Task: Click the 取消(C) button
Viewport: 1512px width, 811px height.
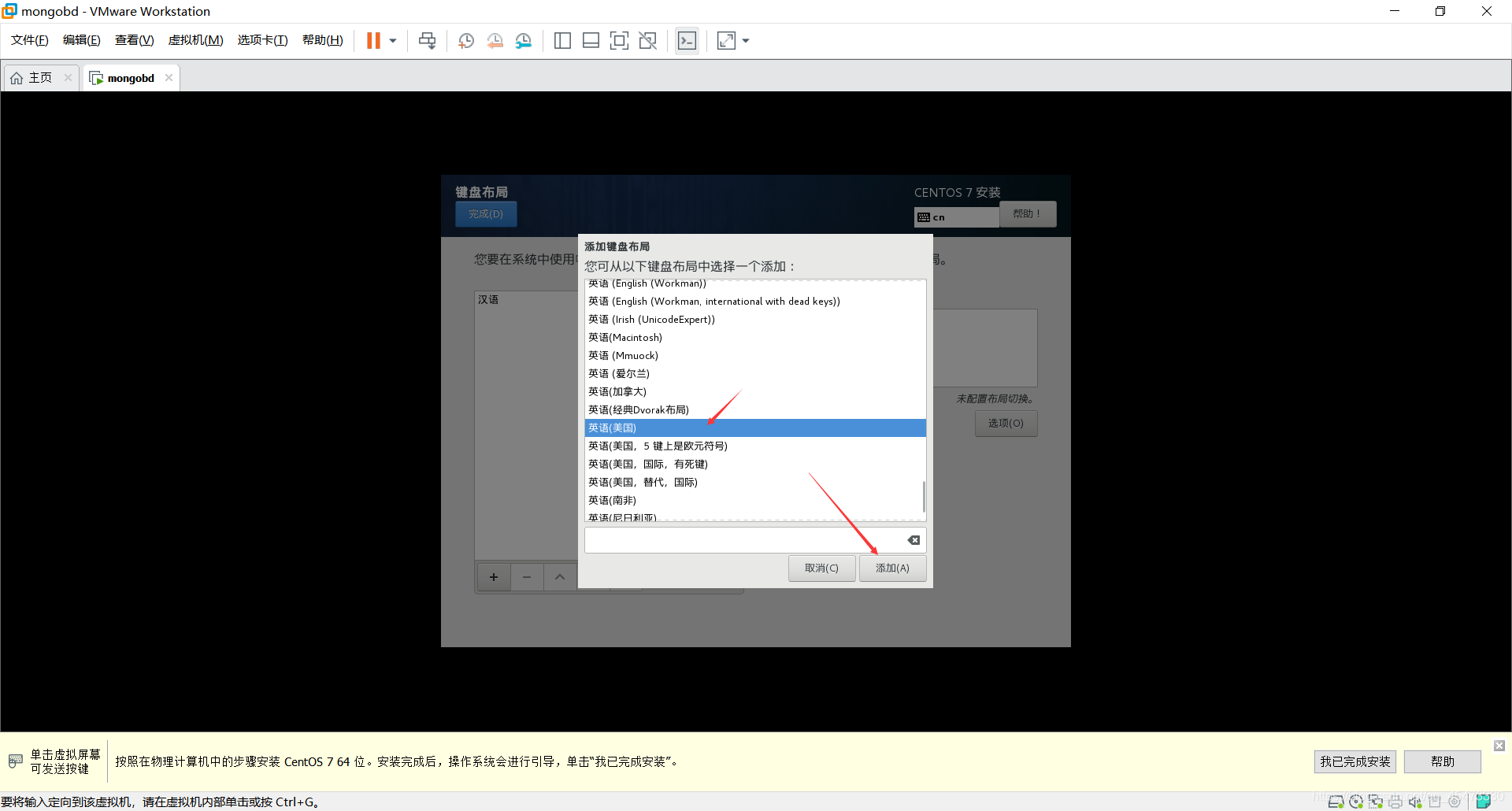Action: coord(821,568)
